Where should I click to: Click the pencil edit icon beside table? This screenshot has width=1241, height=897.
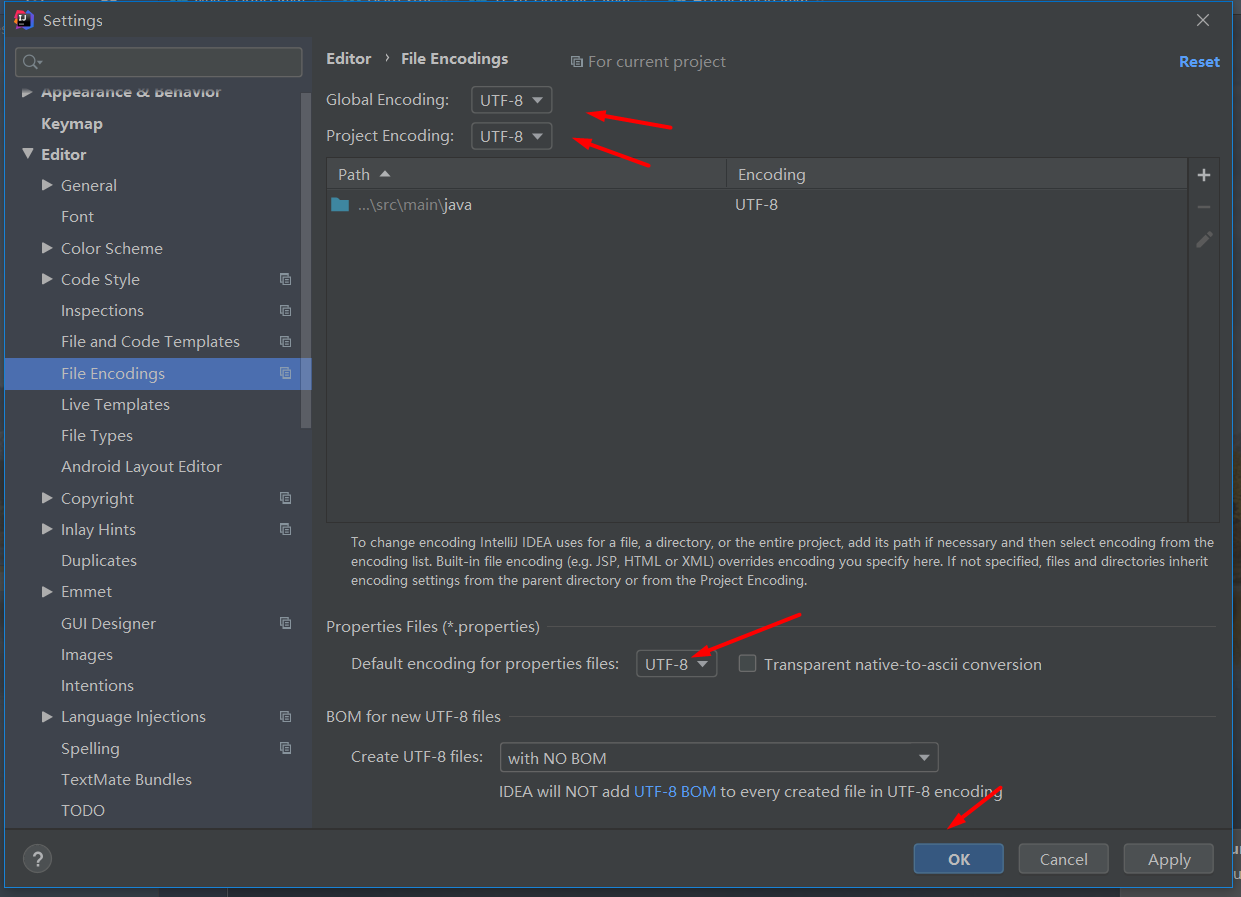tap(1204, 240)
